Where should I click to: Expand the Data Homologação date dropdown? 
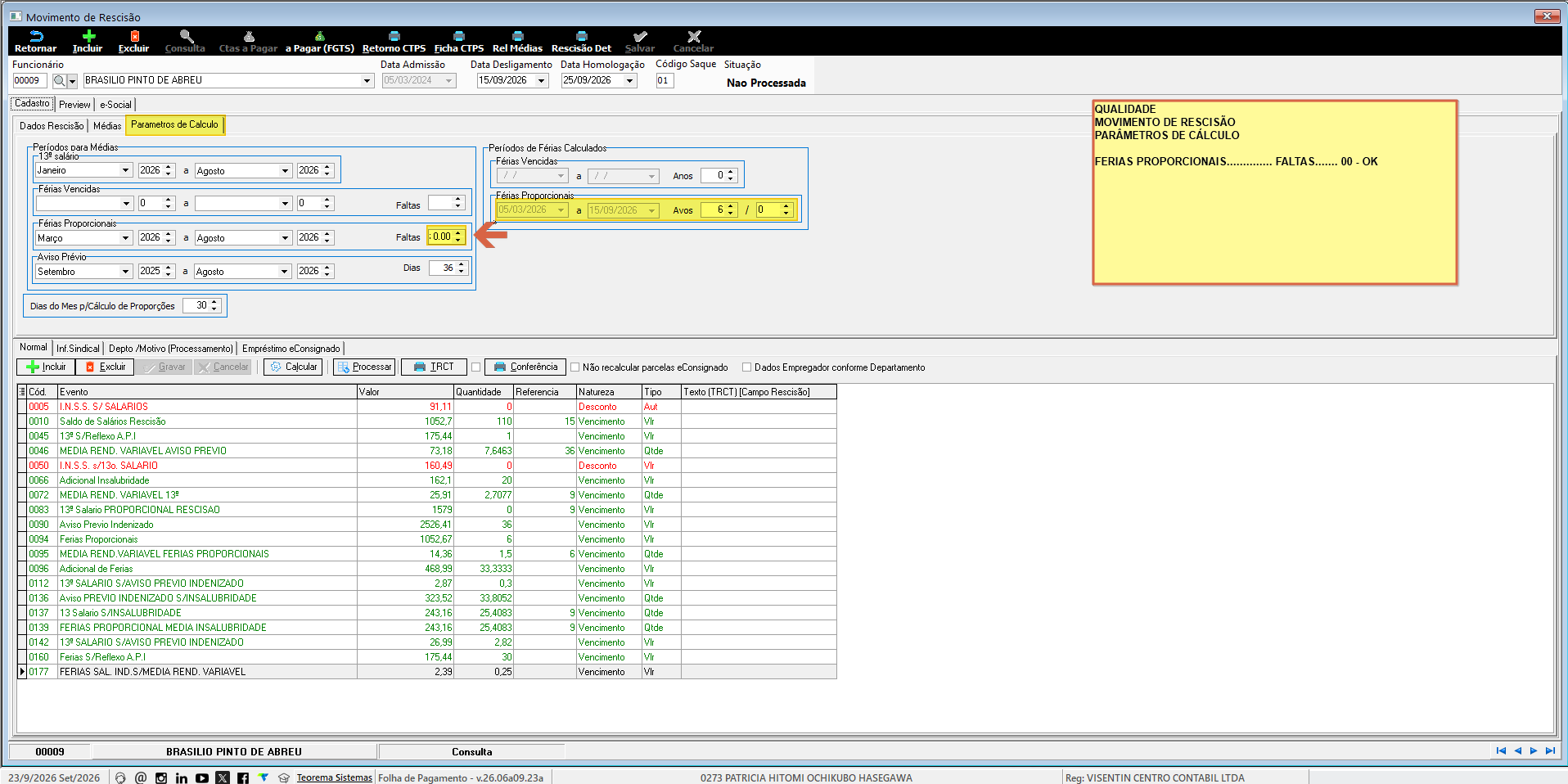click(630, 81)
